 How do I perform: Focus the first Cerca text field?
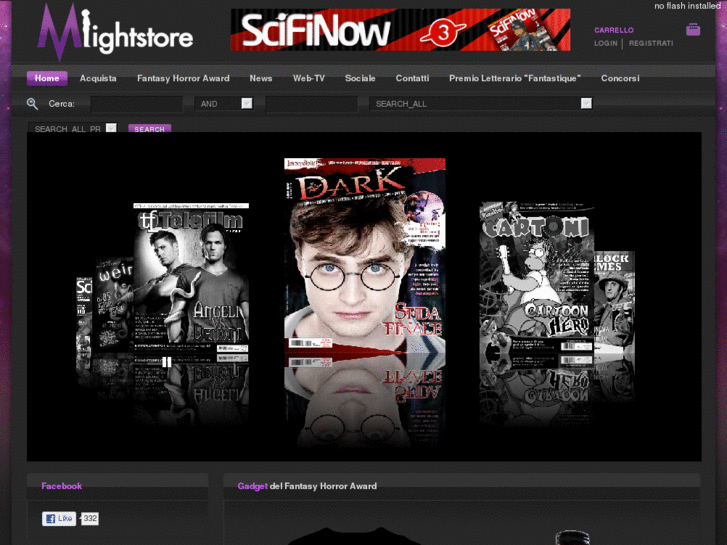pyautogui.click(x=137, y=104)
